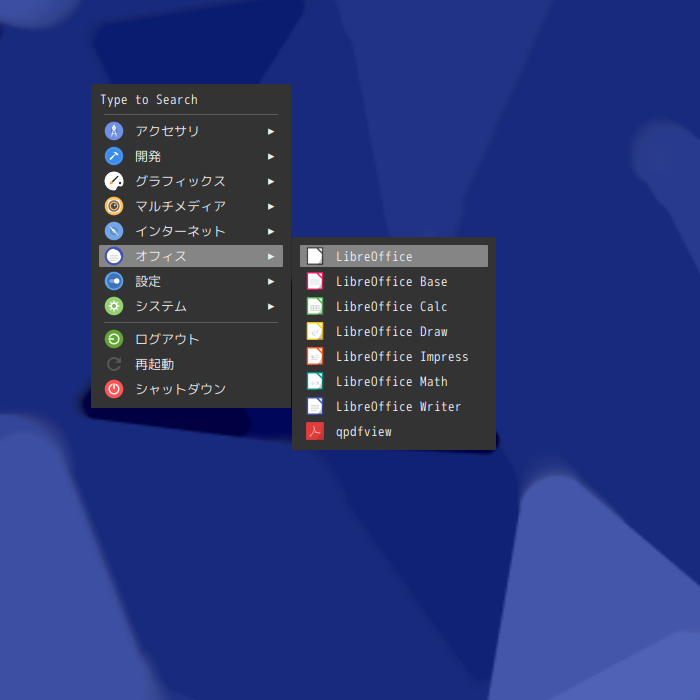
Task: Click the オフィス label text
Action: pos(161,256)
